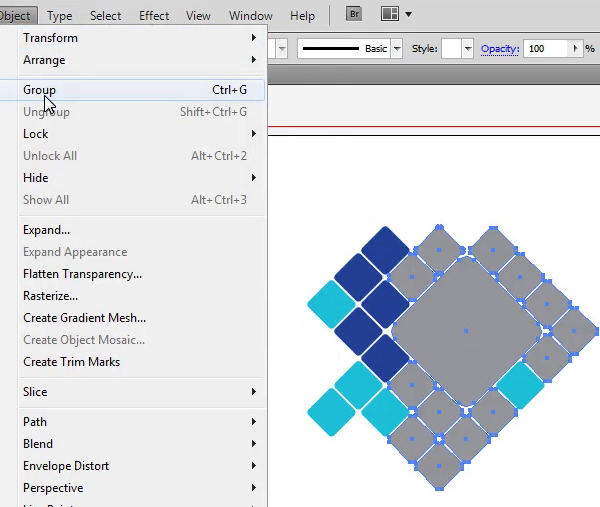
Task: Open the Transform submenu
Action: coord(50,38)
